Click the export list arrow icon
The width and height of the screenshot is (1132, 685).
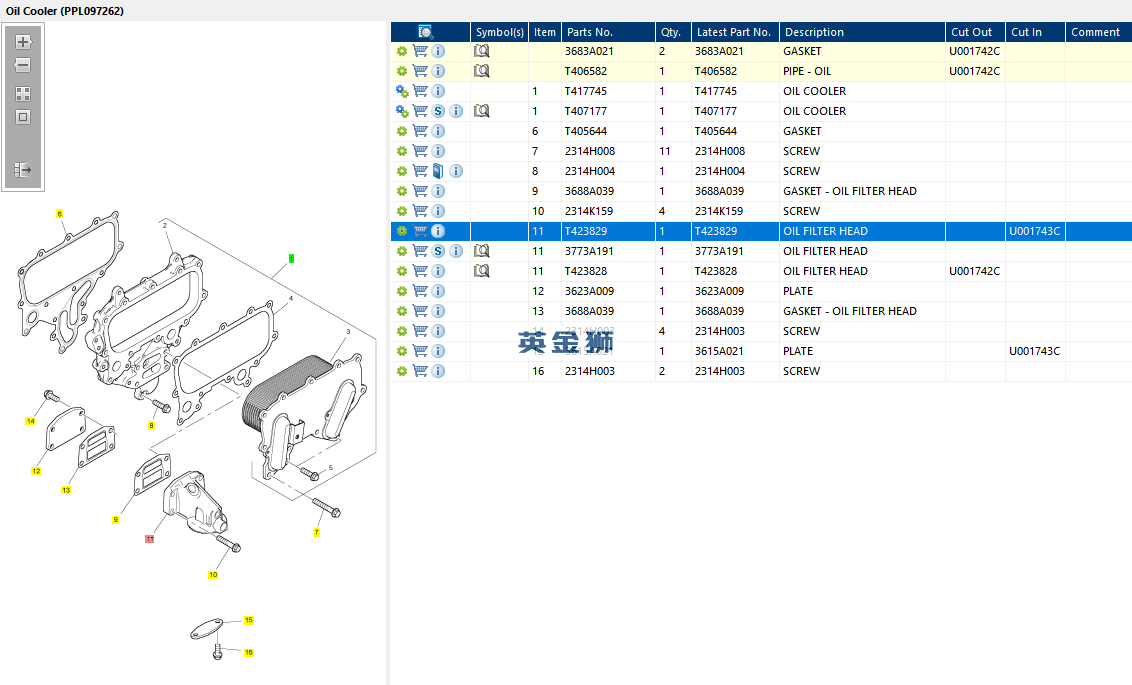[23, 170]
